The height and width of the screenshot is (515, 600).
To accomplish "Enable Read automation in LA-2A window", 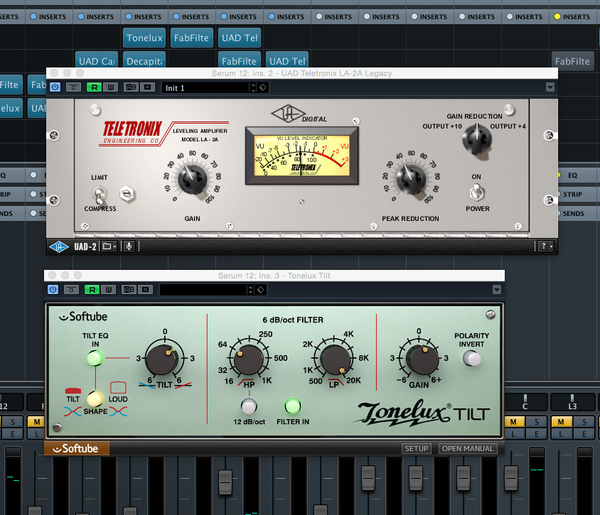I will [94, 87].
